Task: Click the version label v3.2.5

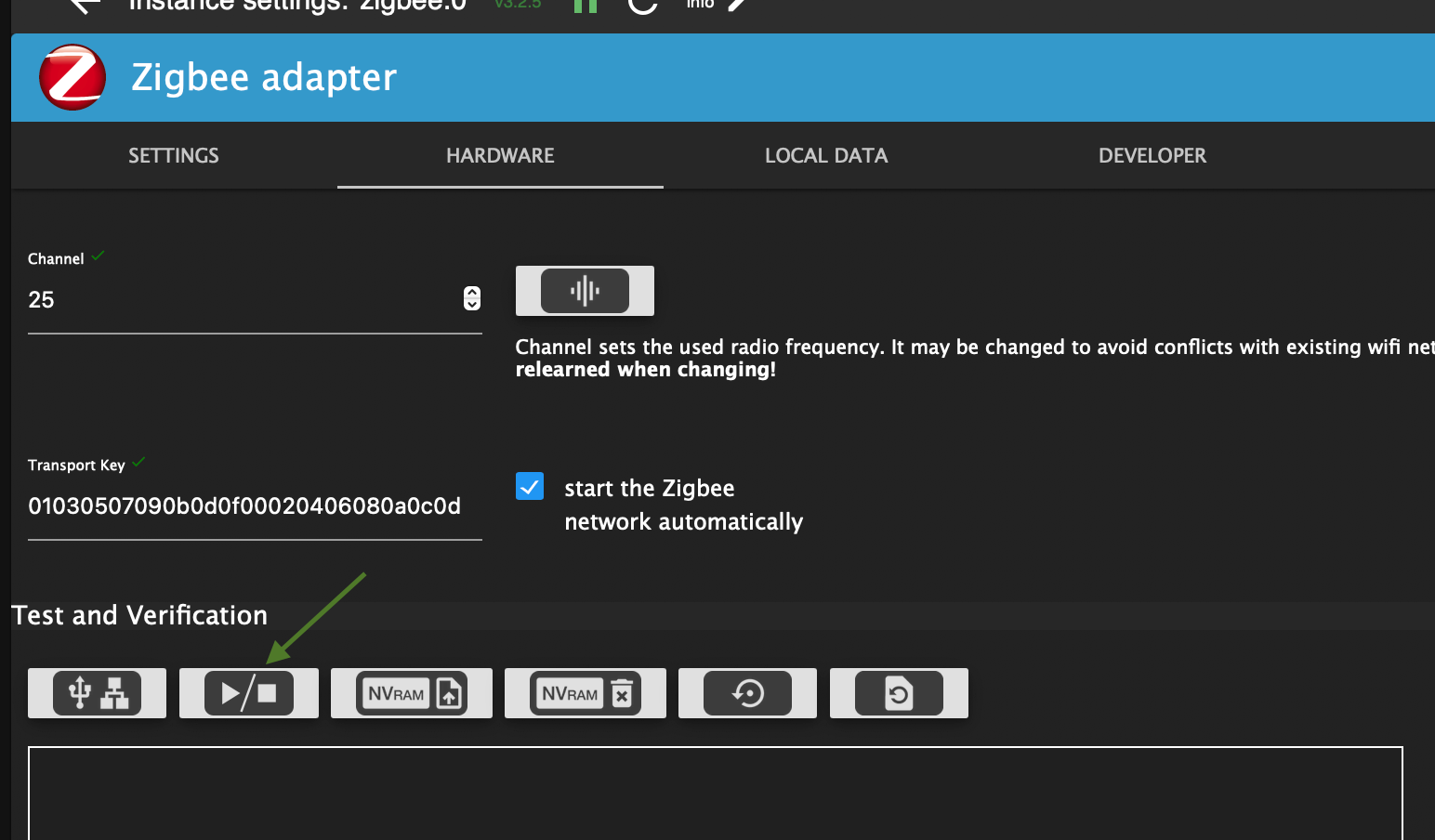Action: (517, 4)
